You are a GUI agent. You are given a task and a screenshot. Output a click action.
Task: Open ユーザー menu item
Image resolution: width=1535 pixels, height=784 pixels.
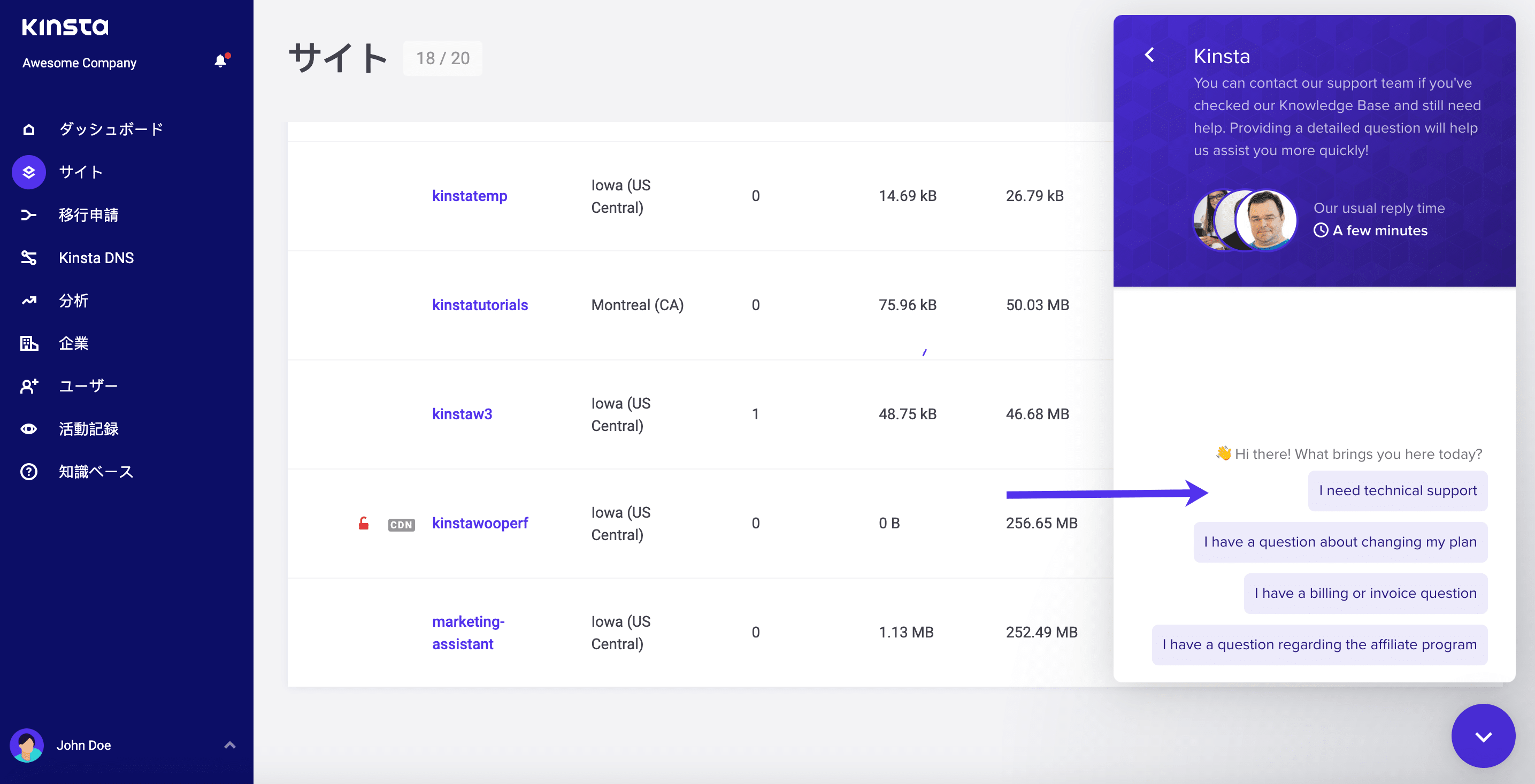[x=88, y=387]
